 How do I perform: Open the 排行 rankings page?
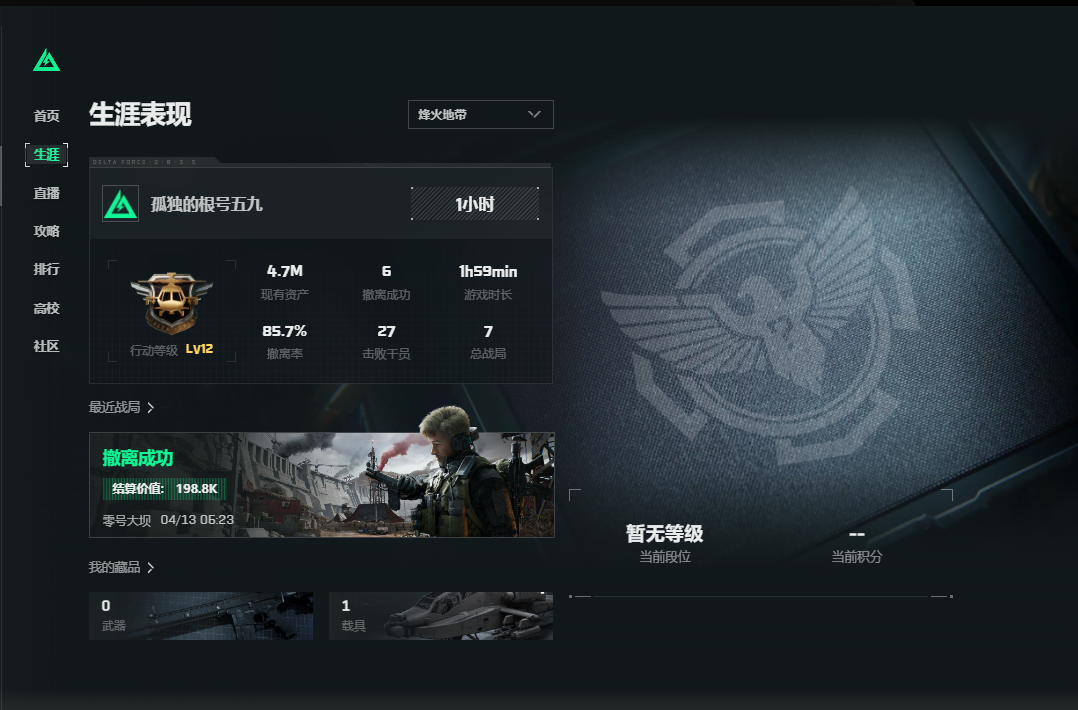[x=47, y=269]
